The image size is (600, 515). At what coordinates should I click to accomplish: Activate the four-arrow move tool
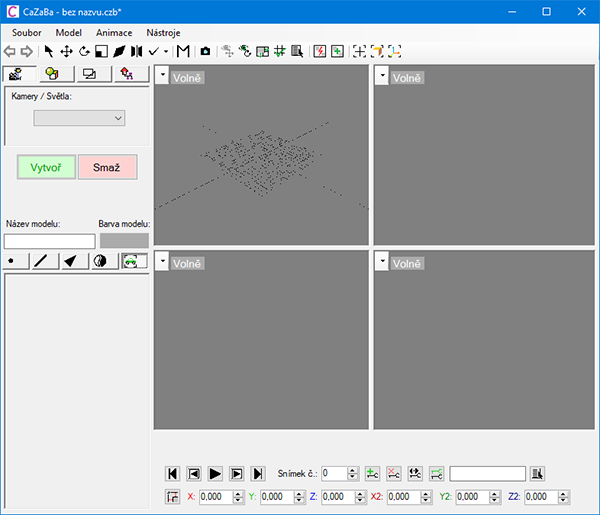(66, 51)
